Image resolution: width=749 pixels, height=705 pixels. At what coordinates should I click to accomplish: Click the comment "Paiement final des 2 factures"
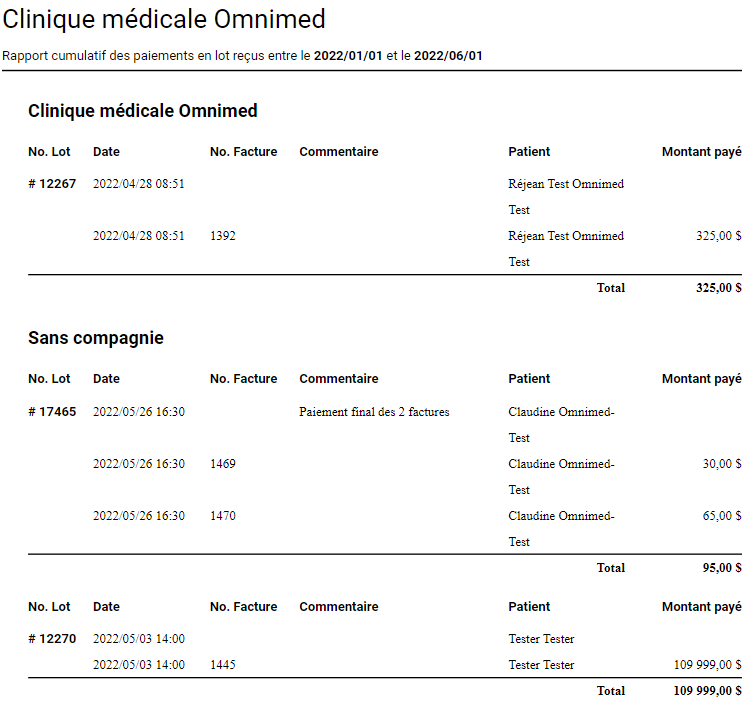click(x=374, y=412)
